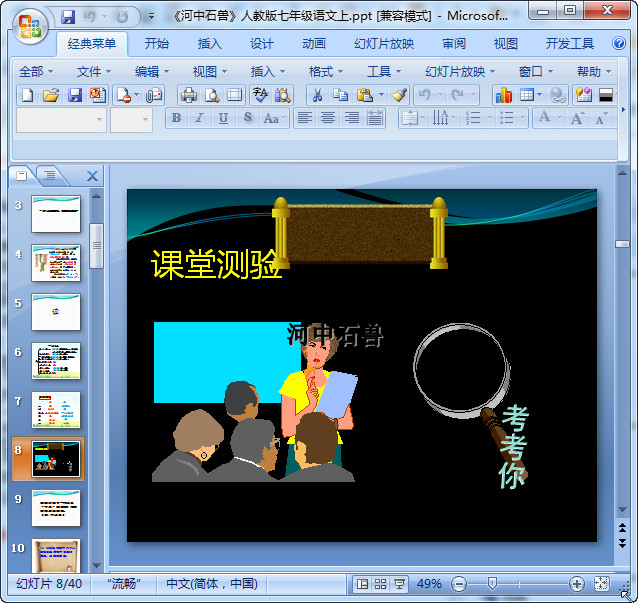
Task: Center the text alignment
Action: [x=328, y=118]
